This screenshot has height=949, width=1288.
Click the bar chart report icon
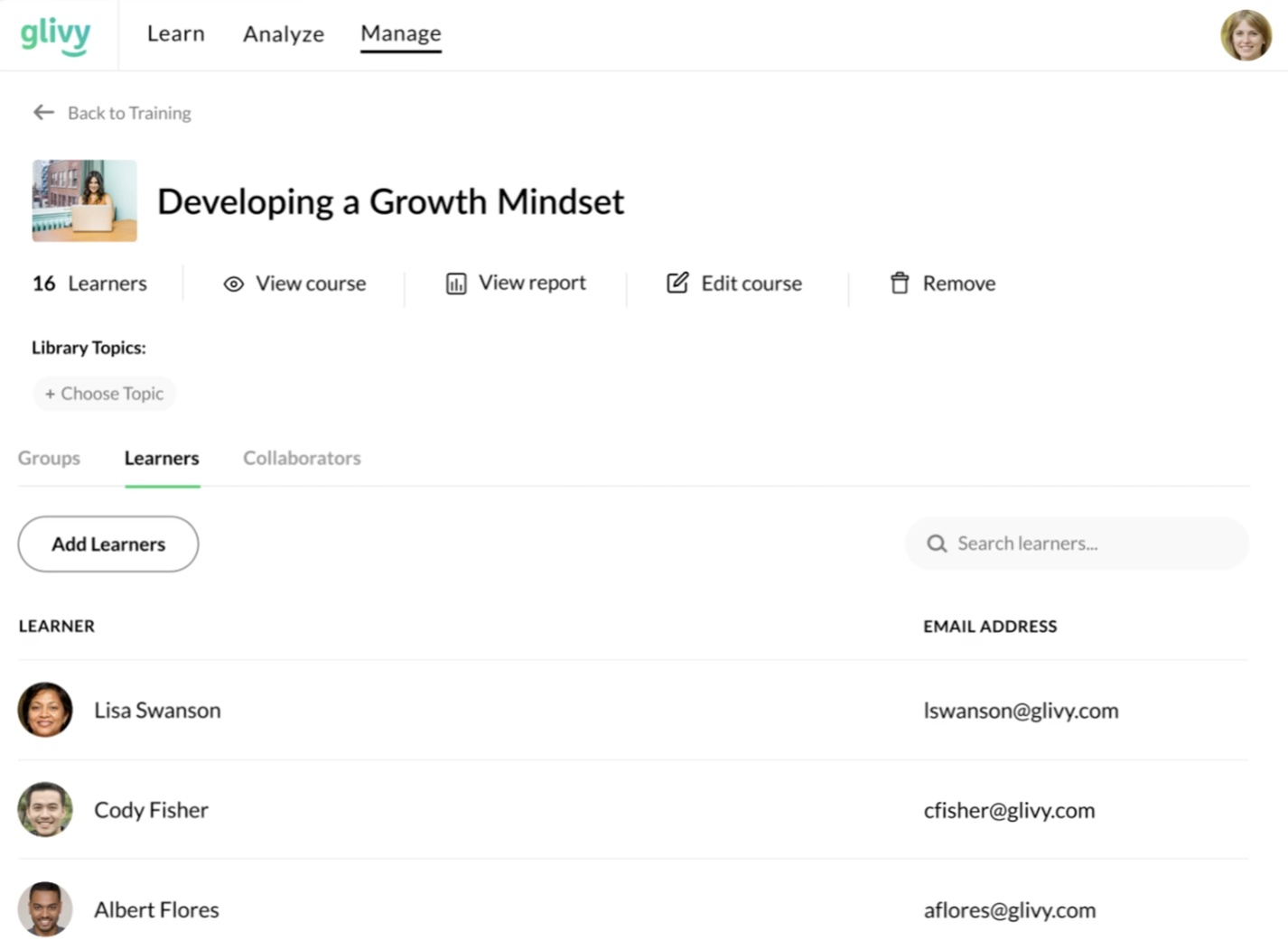click(456, 284)
